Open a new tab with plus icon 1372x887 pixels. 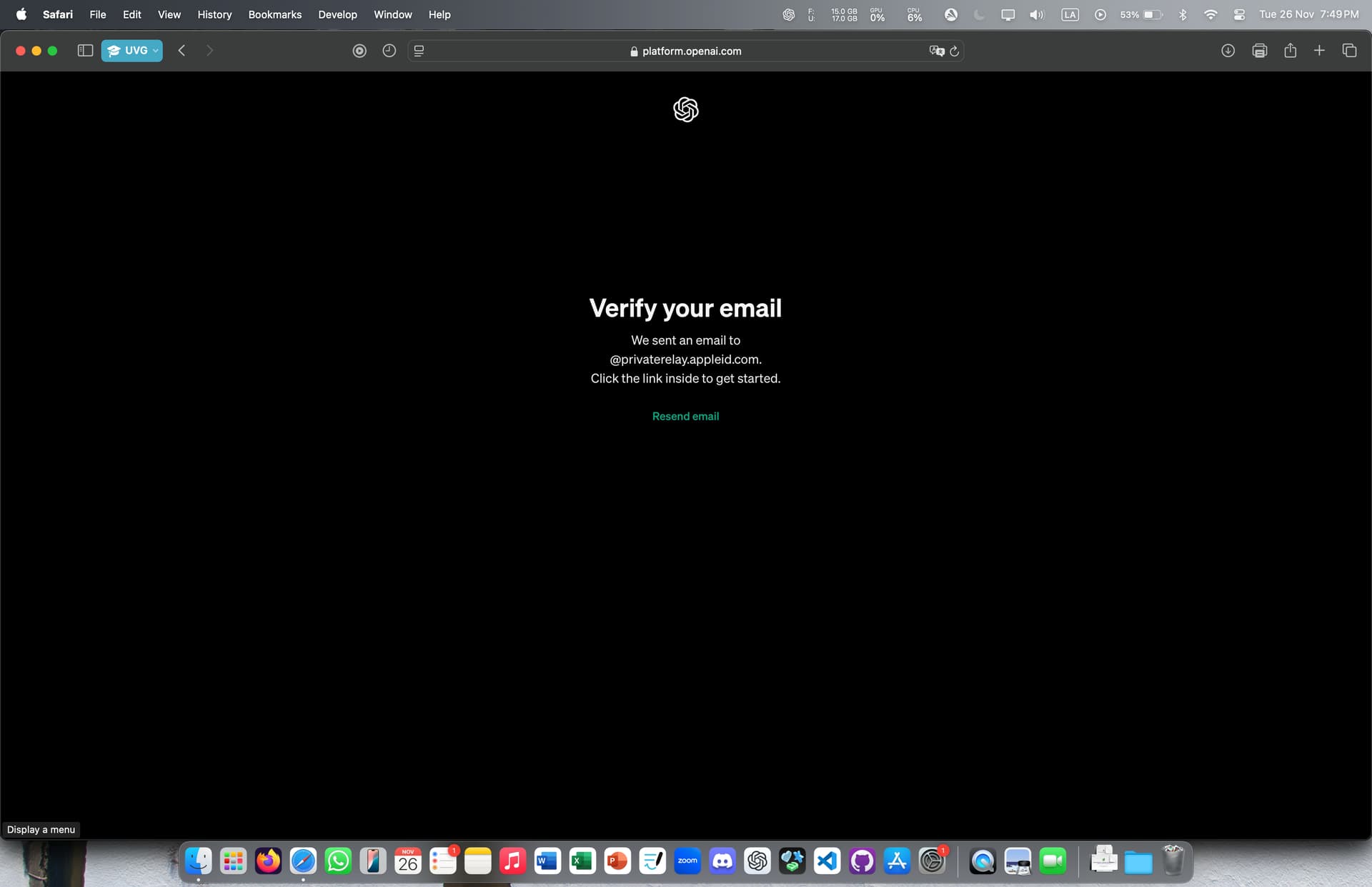[x=1319, y=50]
